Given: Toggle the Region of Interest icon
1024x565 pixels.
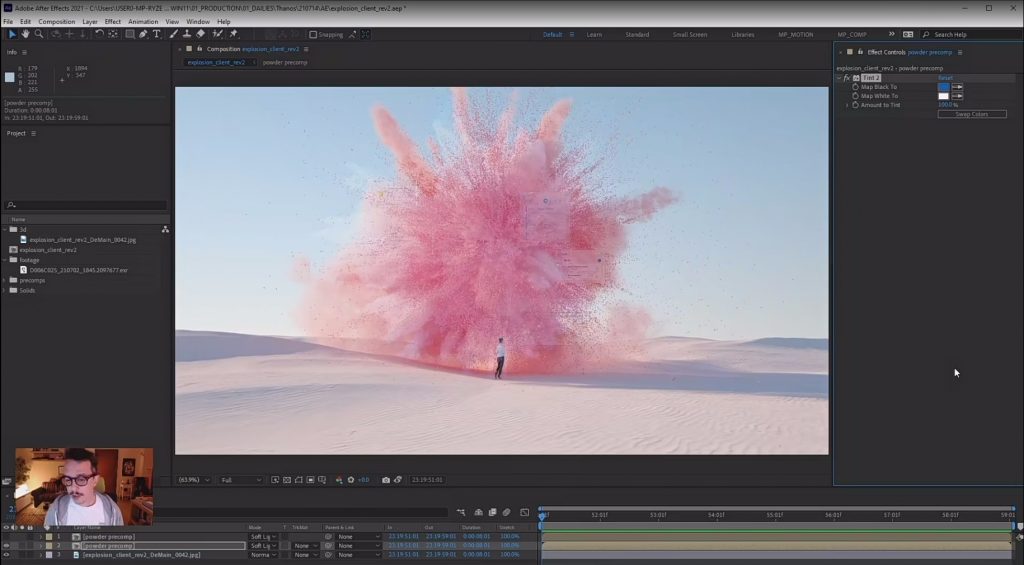Looking at the screenshot, I should (x=310, y=480).
